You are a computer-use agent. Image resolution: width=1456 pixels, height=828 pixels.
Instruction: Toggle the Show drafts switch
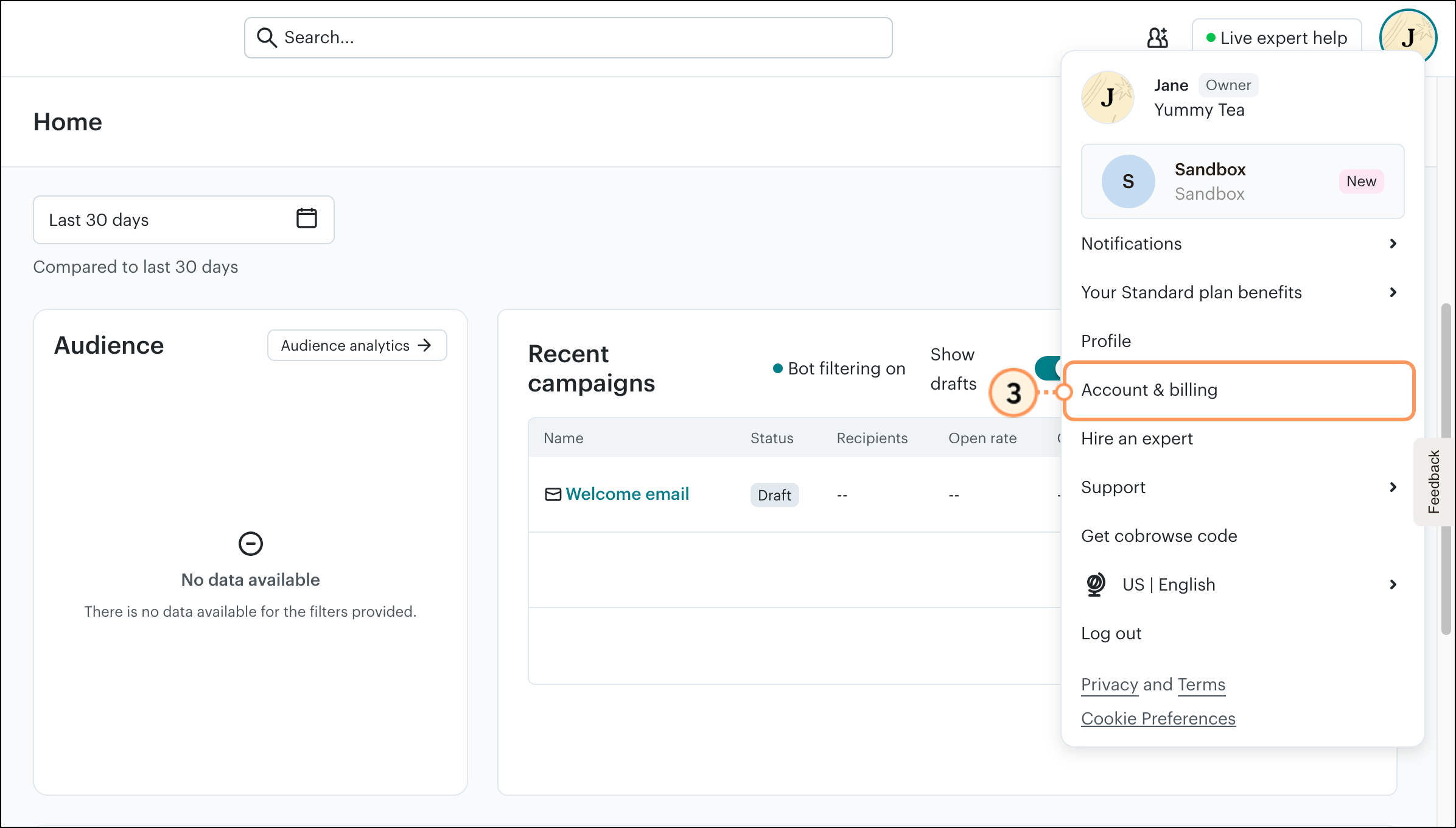point(1048,368)
